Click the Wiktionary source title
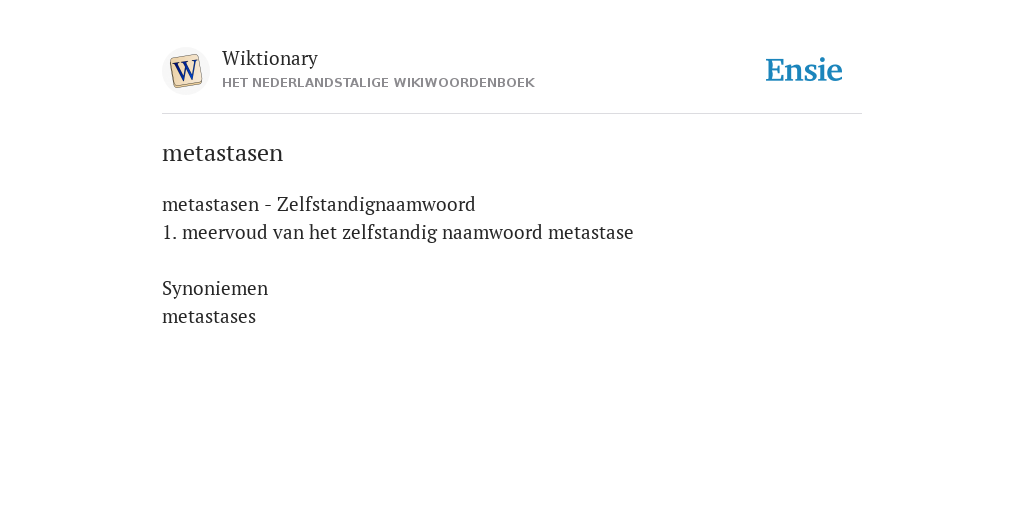 tap(270, 58)
